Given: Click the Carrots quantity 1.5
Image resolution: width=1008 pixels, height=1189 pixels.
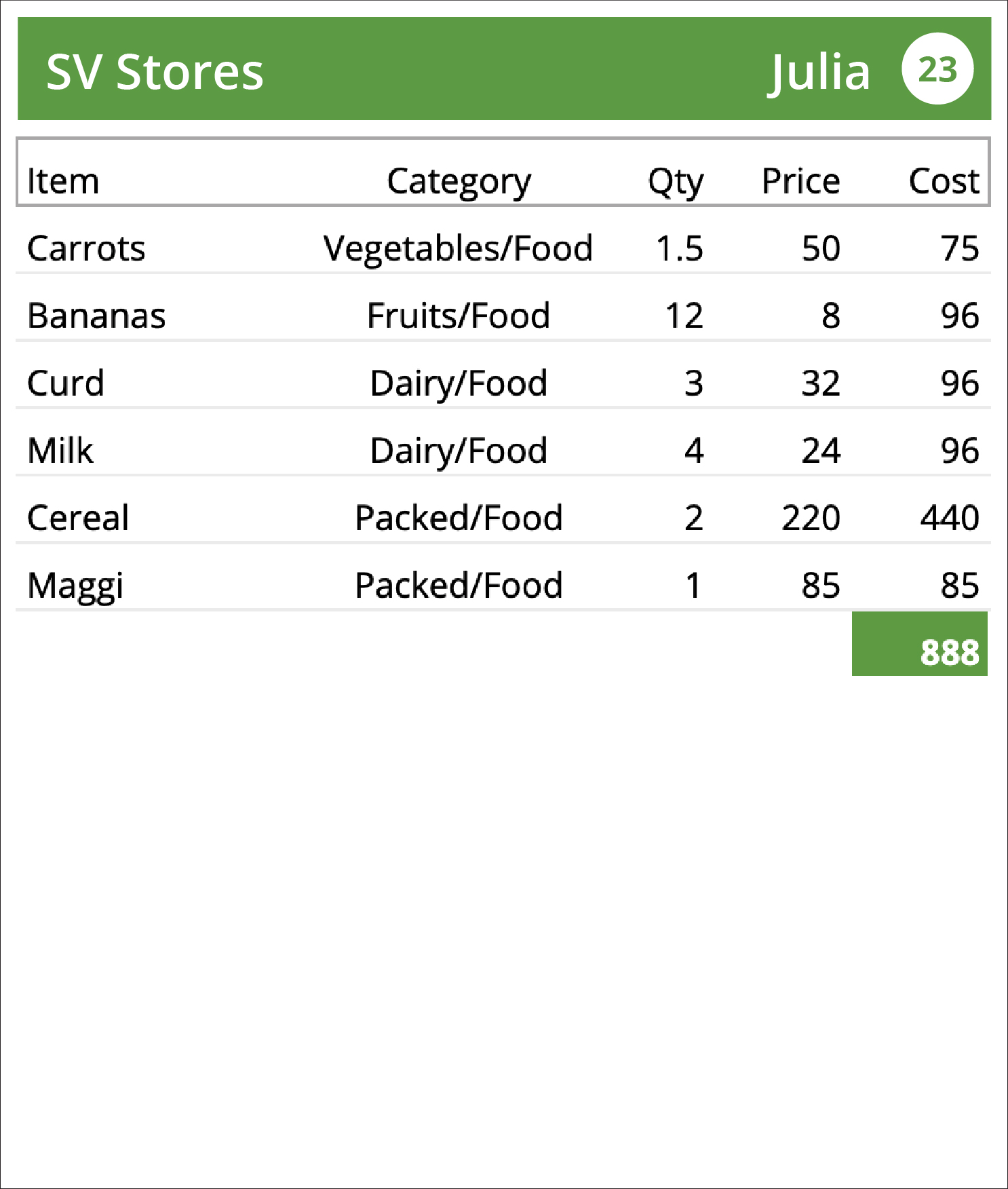Looking at the screenshot, I should point(680,248).
